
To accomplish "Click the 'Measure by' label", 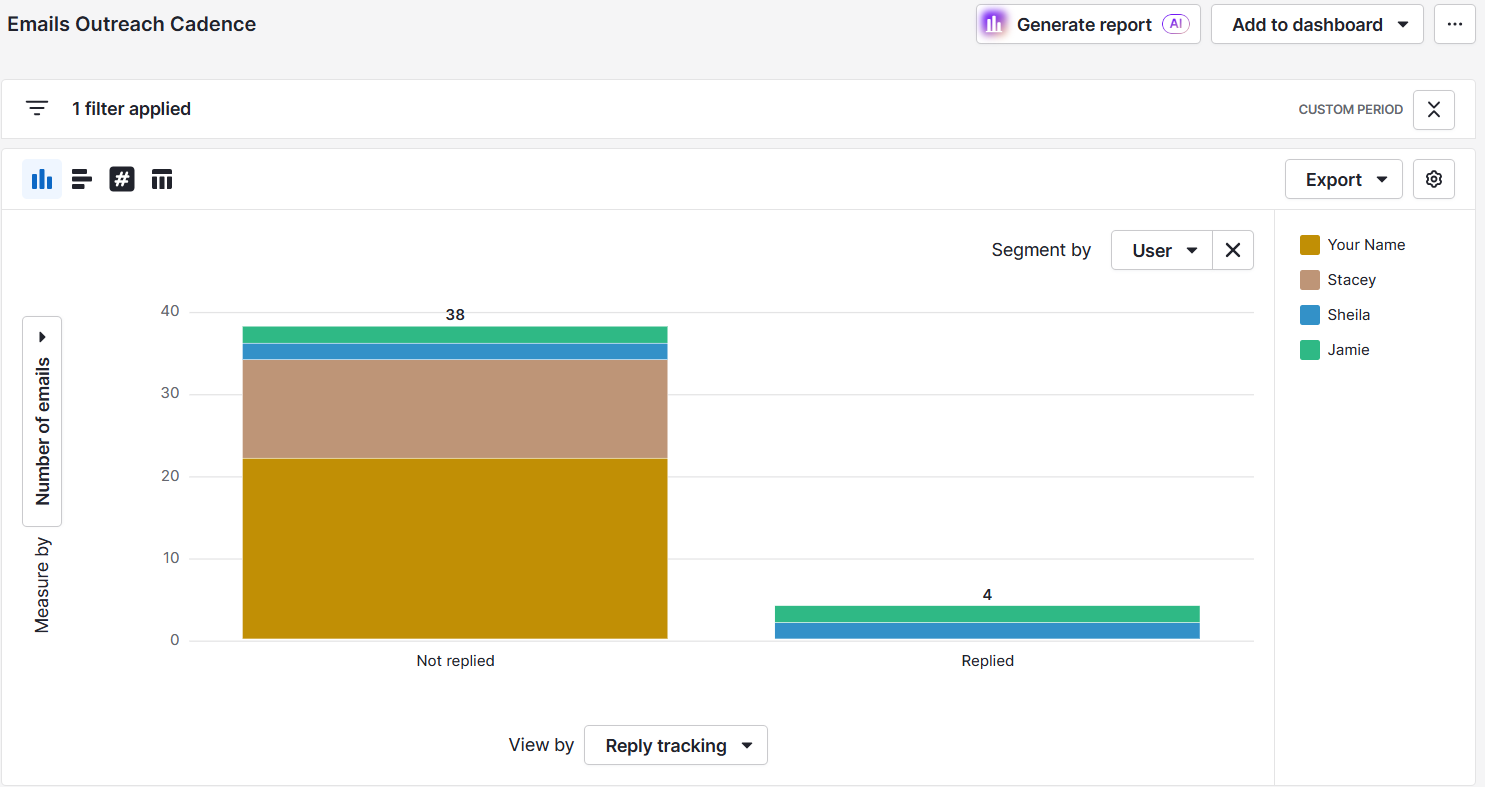I will pos(42,585).
